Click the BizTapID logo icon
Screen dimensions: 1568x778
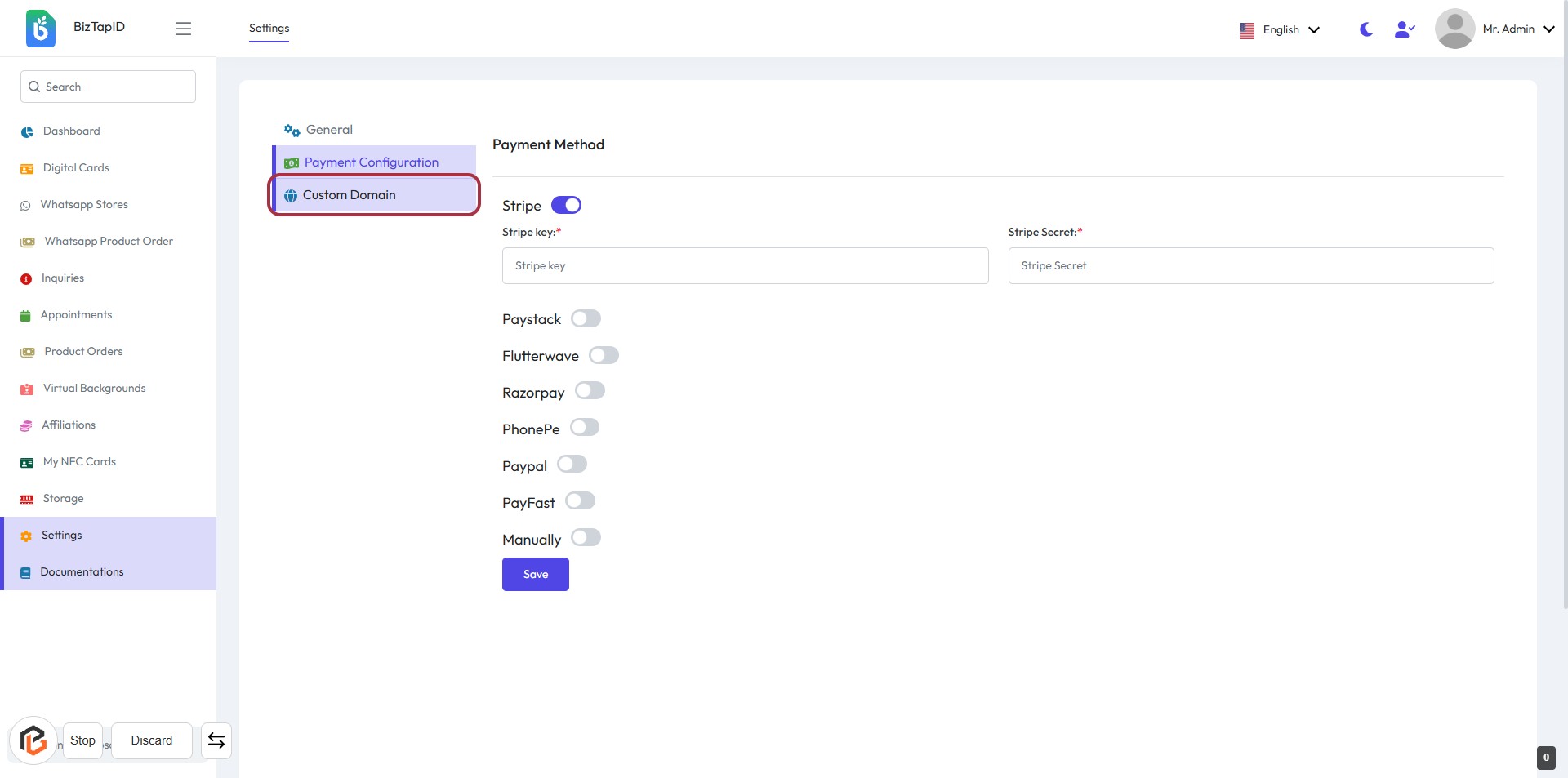coord(40,29)
